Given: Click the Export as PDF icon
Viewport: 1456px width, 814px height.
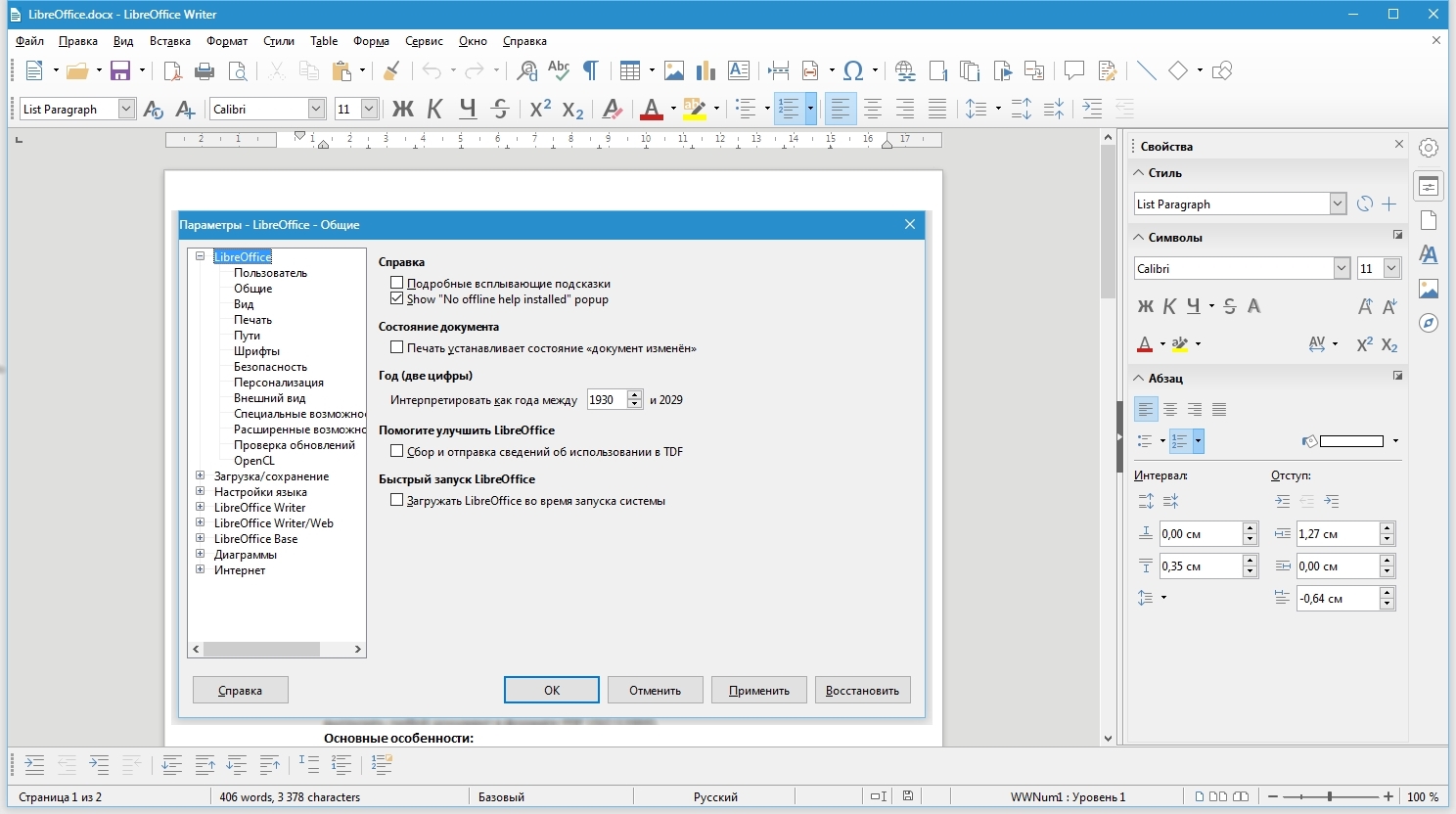Looking at the screenshot, I should click(172, 70).
